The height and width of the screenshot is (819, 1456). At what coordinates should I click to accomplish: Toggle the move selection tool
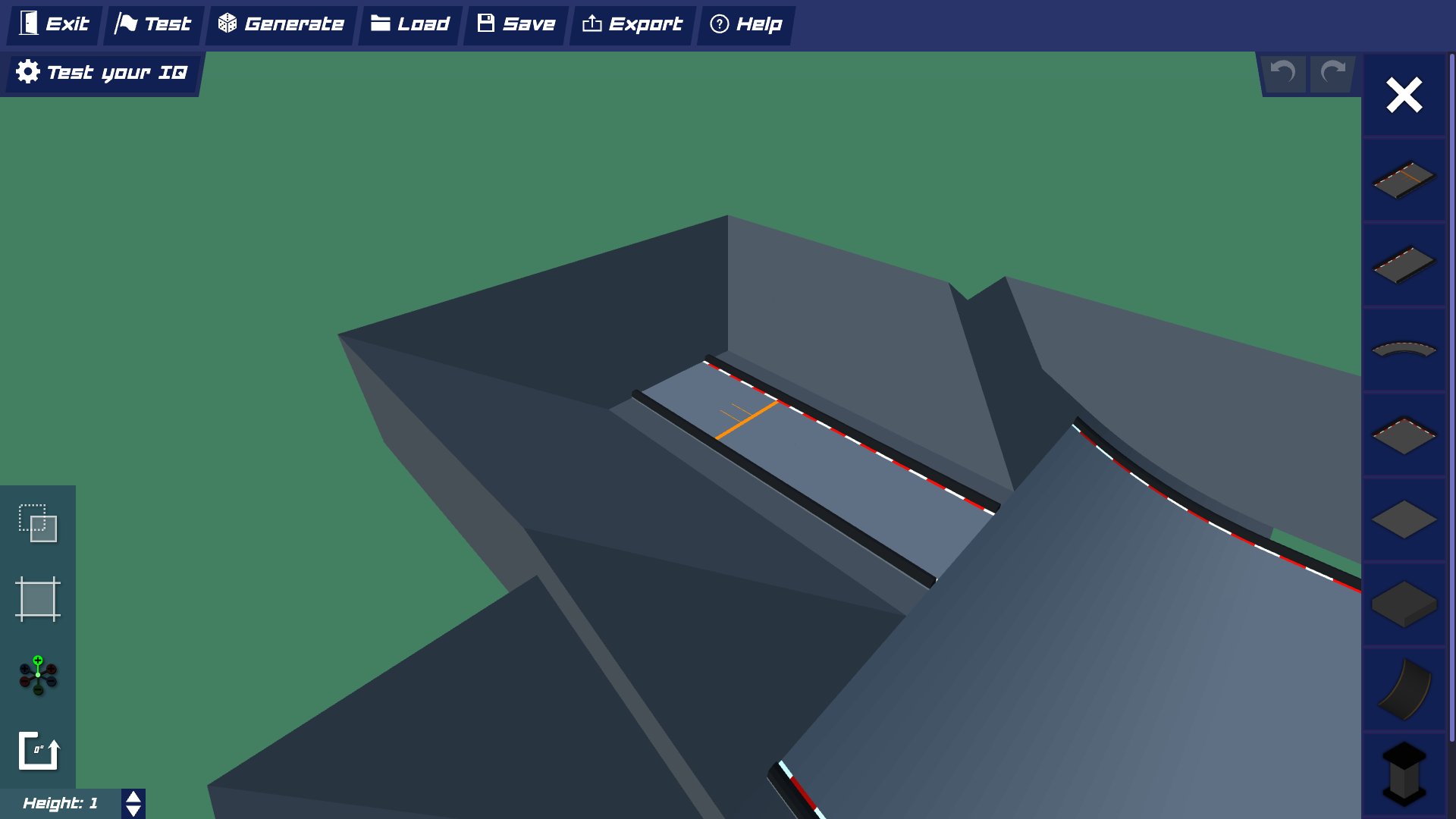[x=38, y=523]
